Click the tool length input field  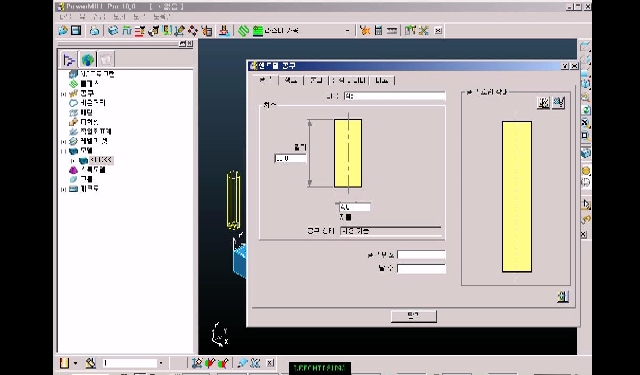click(x=291, y=158)
